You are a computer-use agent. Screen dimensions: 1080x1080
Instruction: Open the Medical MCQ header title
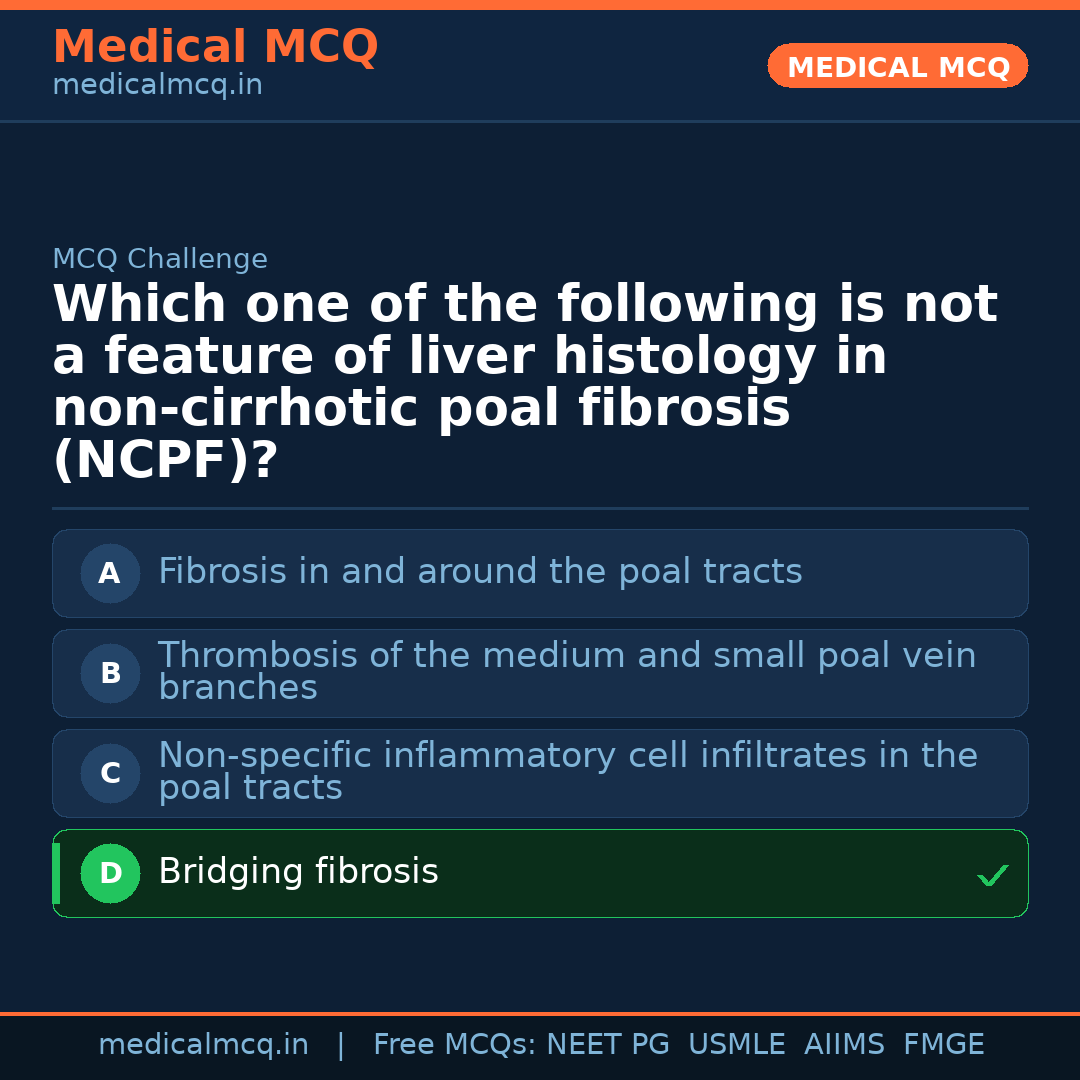tap(215, 47)
